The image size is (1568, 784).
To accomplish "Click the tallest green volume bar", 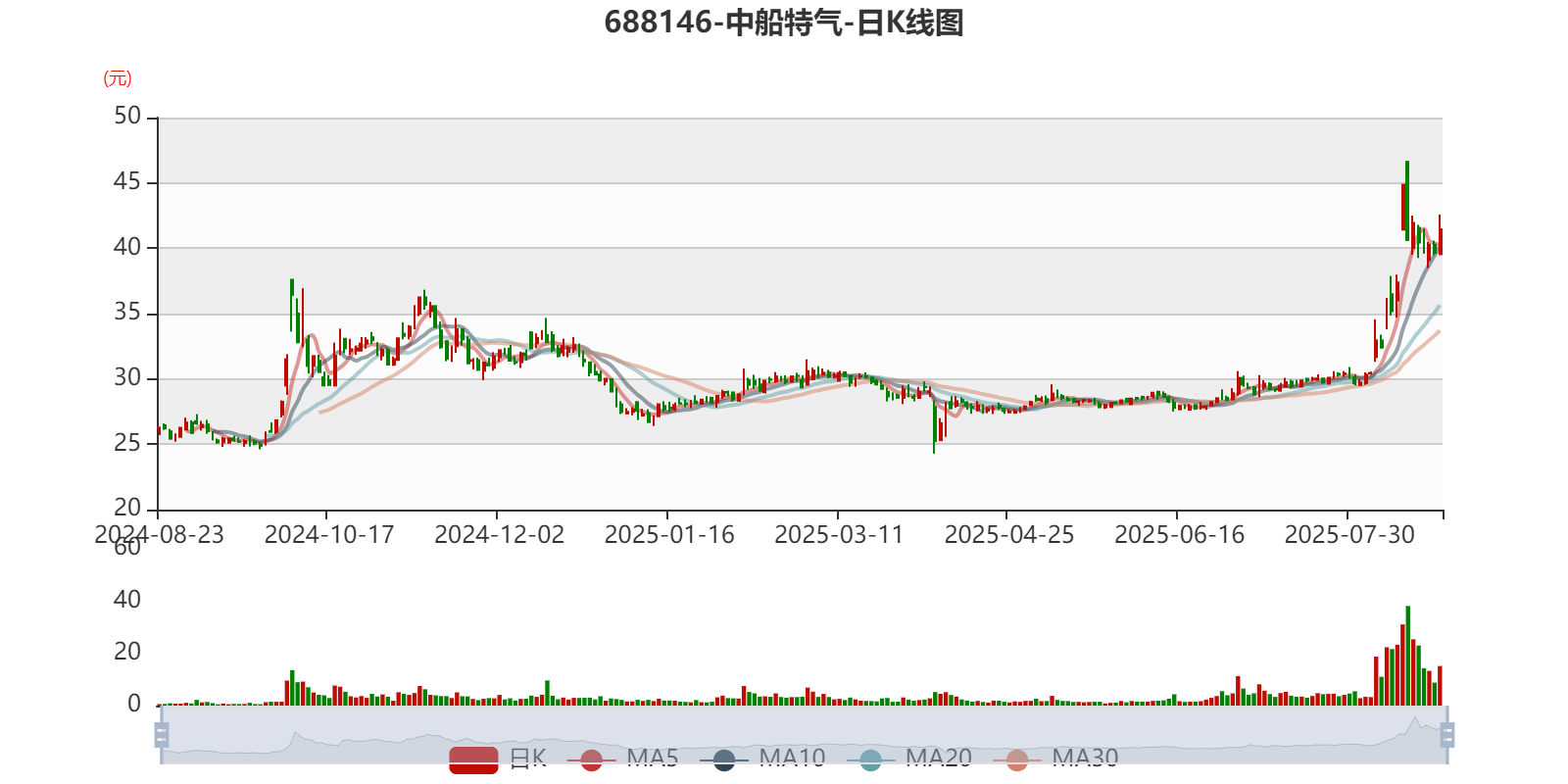I will click(x=1408, y=656).
